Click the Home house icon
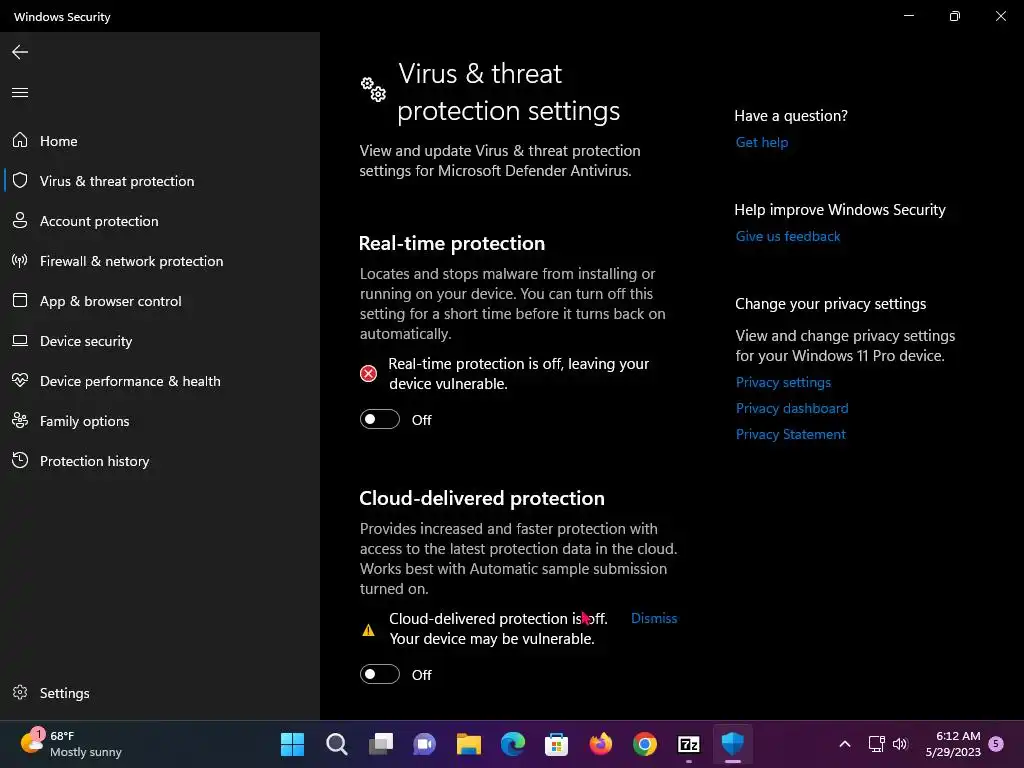This screenshot has height=768, width=1024. point(20,140)
